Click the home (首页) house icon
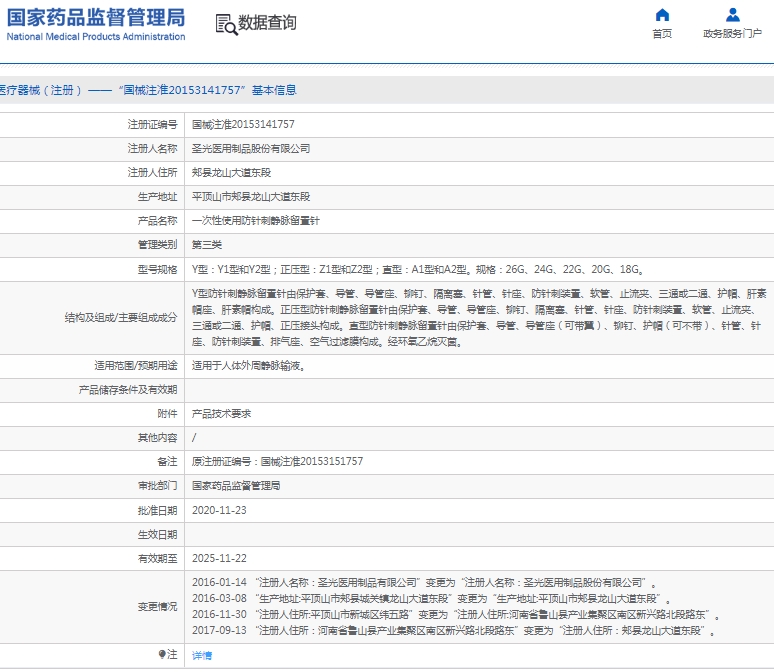 [662, 15]
